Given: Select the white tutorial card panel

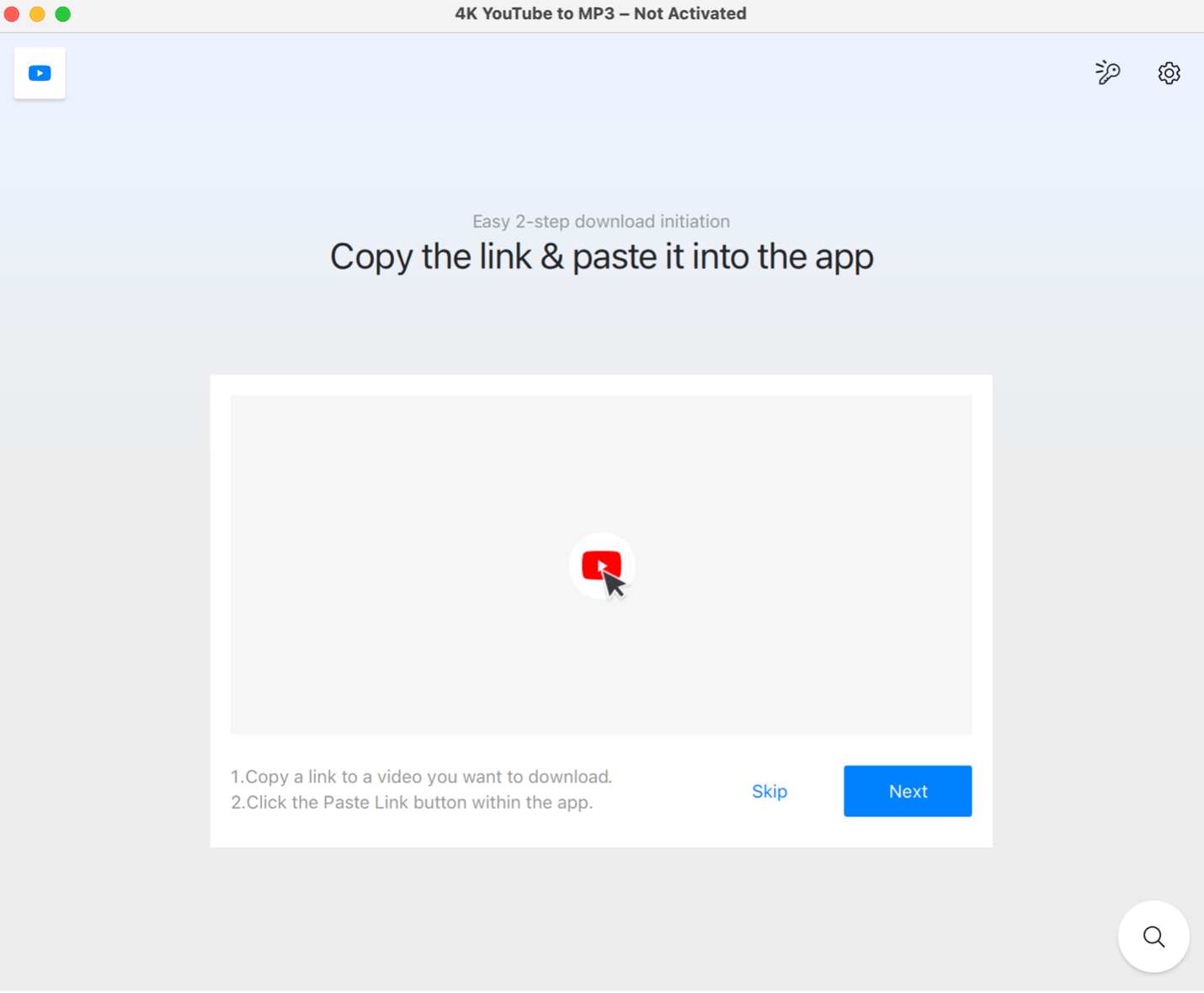Looking at the screenshot, I should point(601,611).
